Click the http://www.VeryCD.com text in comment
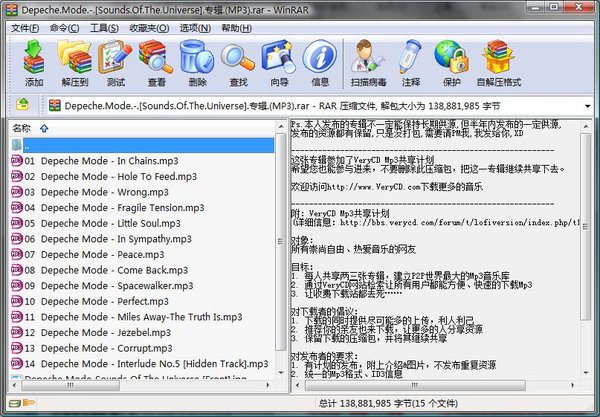 (x=374, y=187)
